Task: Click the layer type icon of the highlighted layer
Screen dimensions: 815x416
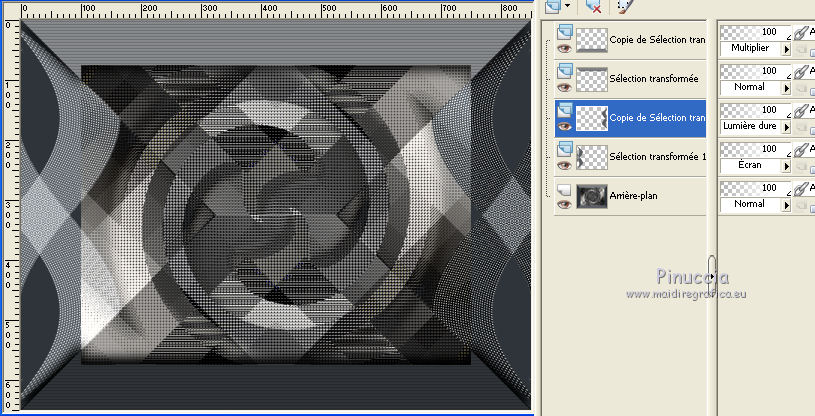Action: [564, 110]
